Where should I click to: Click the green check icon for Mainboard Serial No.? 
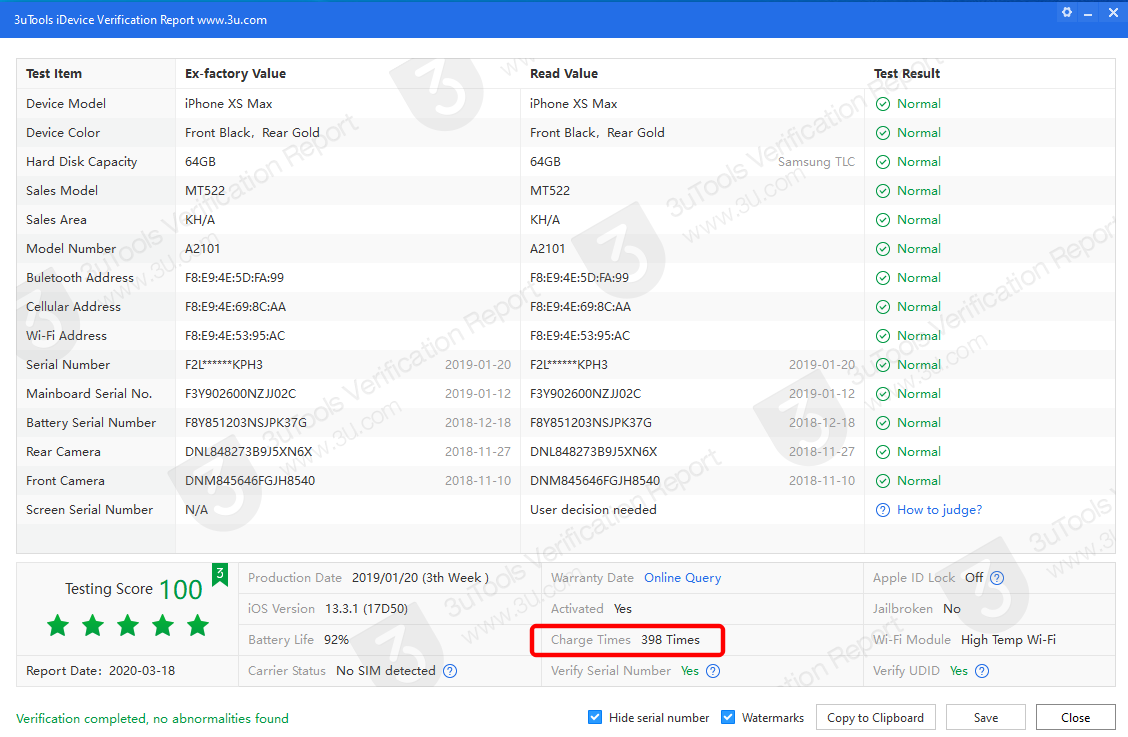tap(883, 394)
